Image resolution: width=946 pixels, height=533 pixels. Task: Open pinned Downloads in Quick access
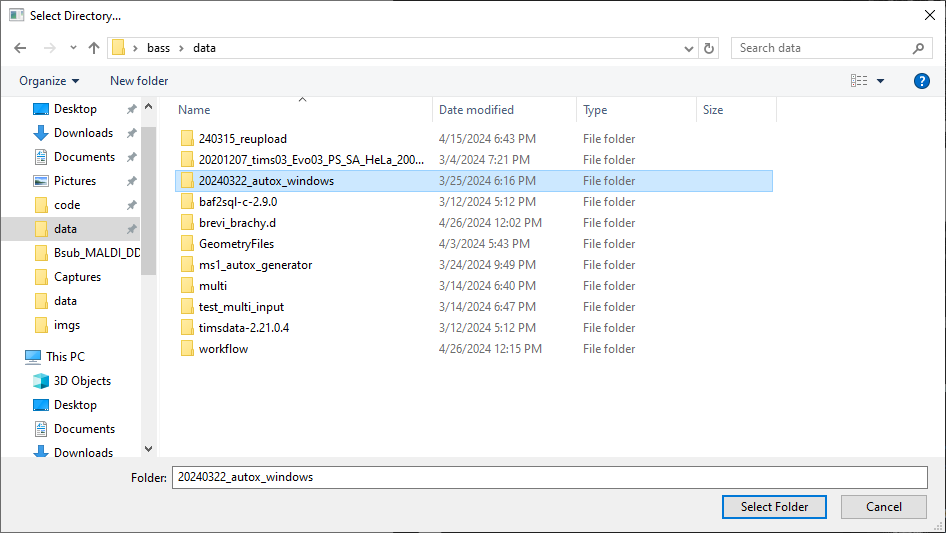(83, 133)
